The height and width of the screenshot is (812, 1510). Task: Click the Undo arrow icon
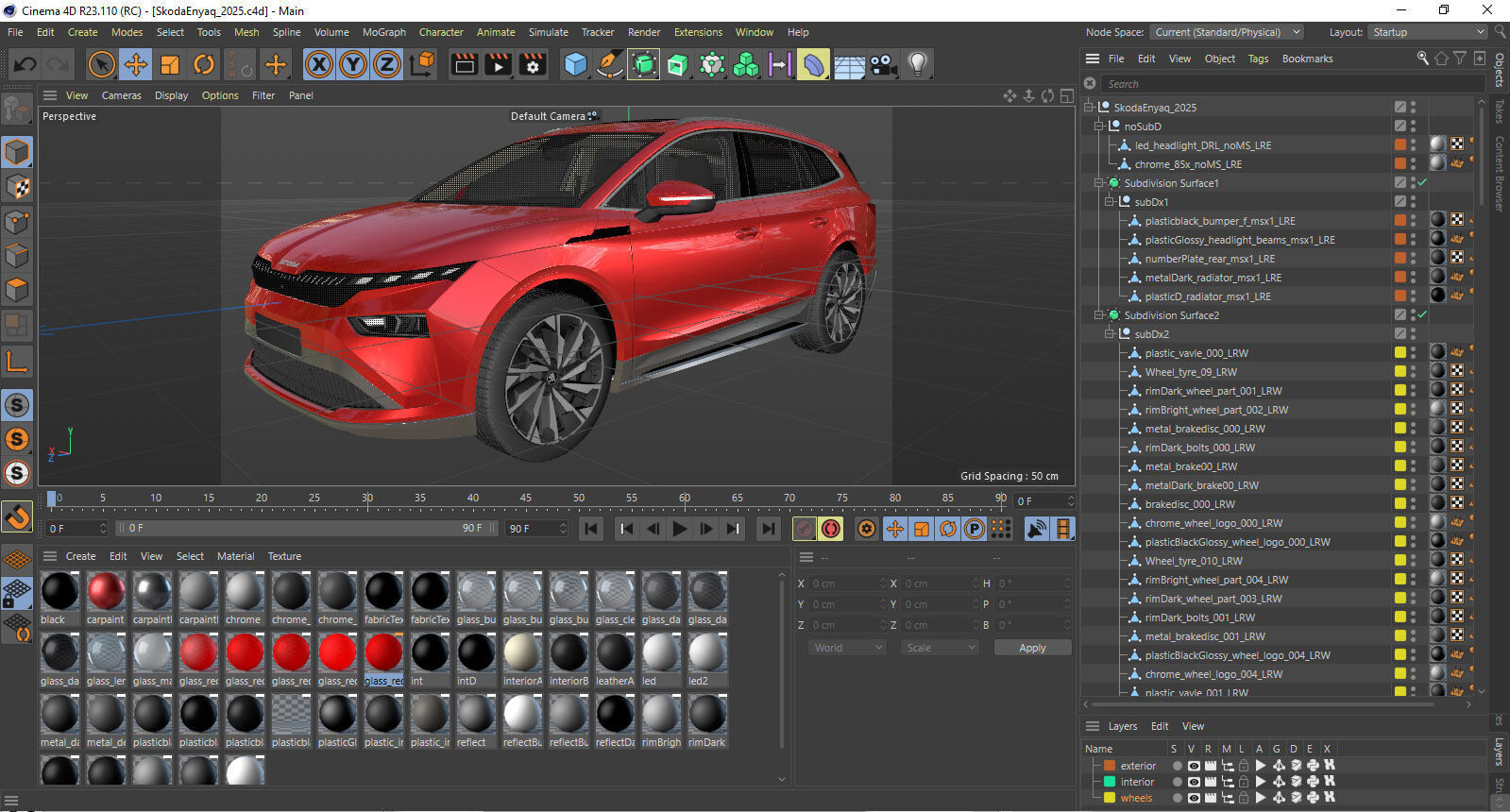tap(25, 64)
